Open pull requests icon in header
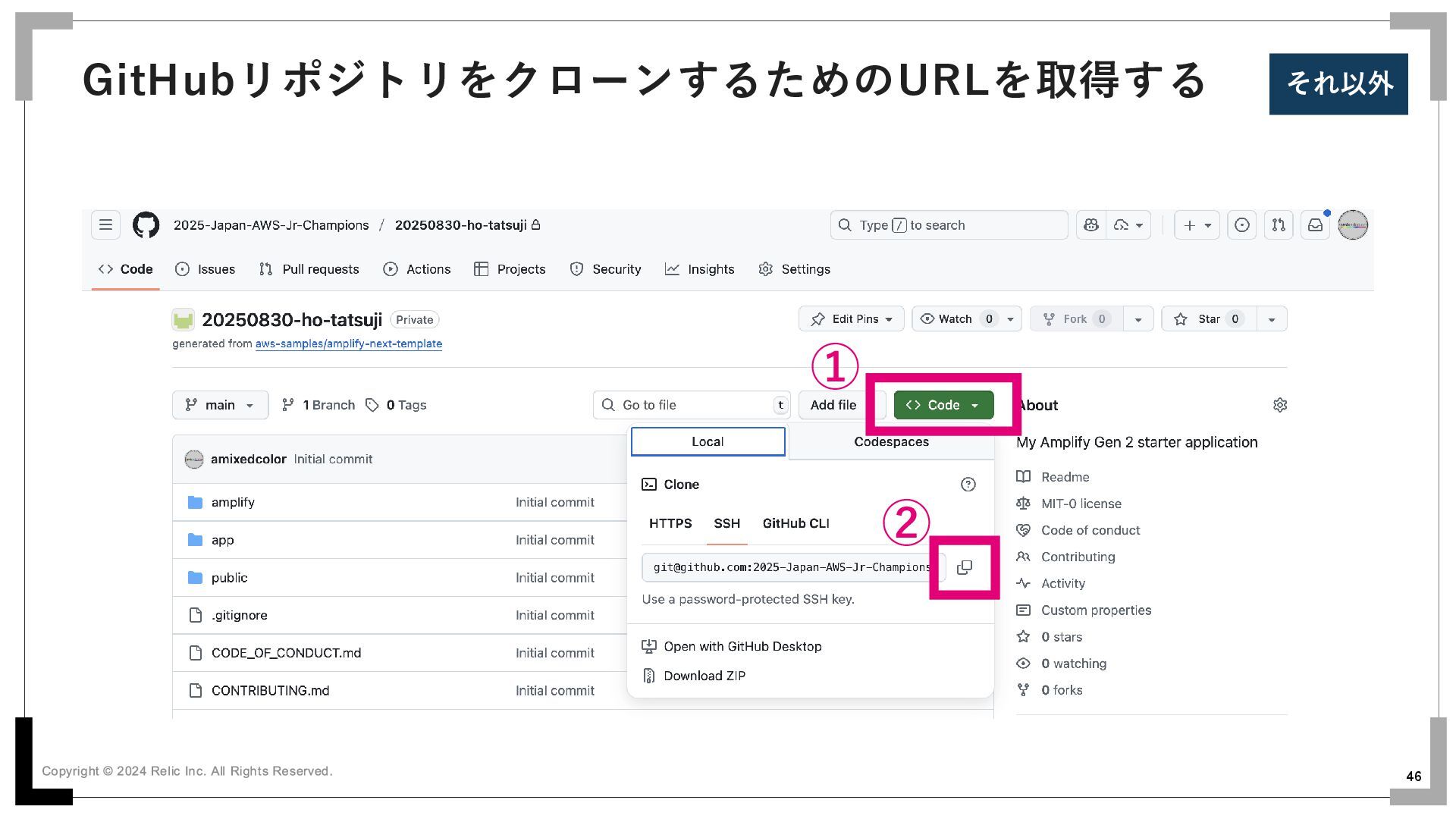The width and height of the screenshot is (1456, 819). pyautogui.click(x=1279, y=225)
